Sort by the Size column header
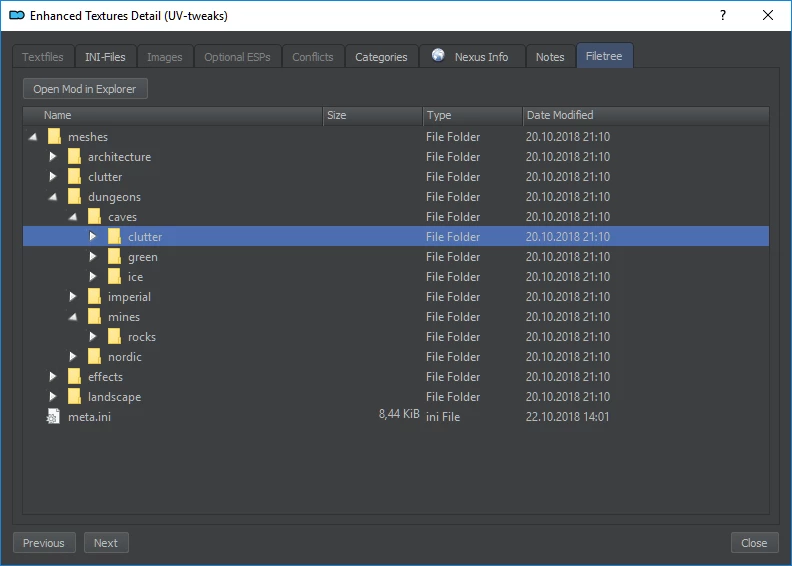 point(373,115)
